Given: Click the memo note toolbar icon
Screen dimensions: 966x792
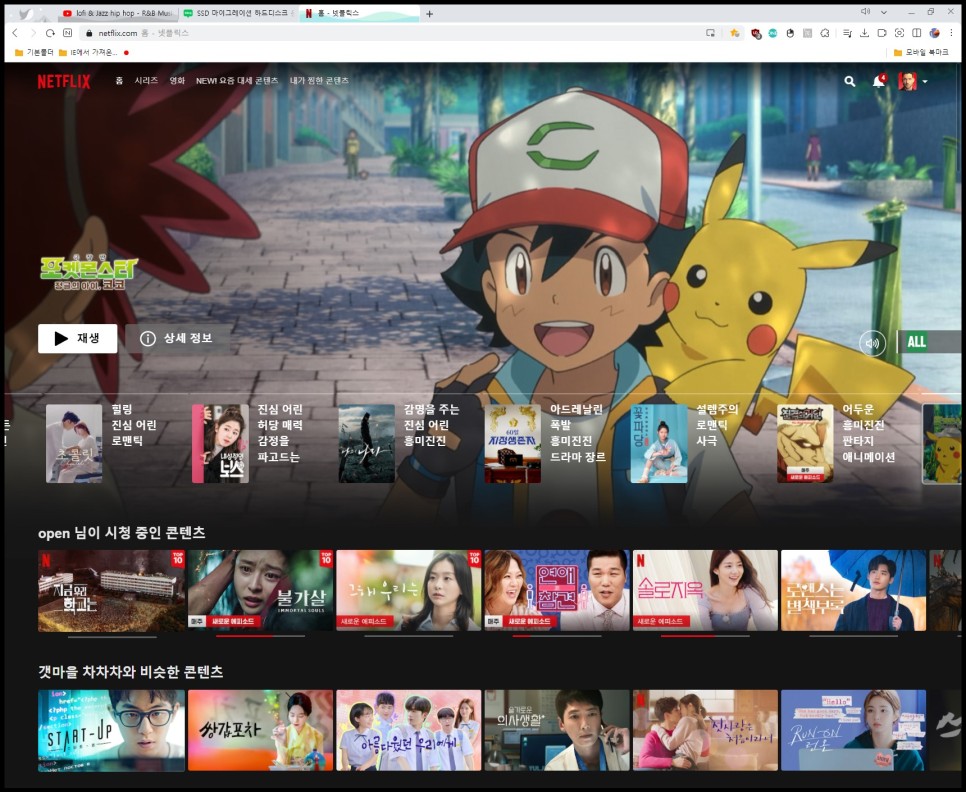Looking at the screenshot, I should [882, 33].
